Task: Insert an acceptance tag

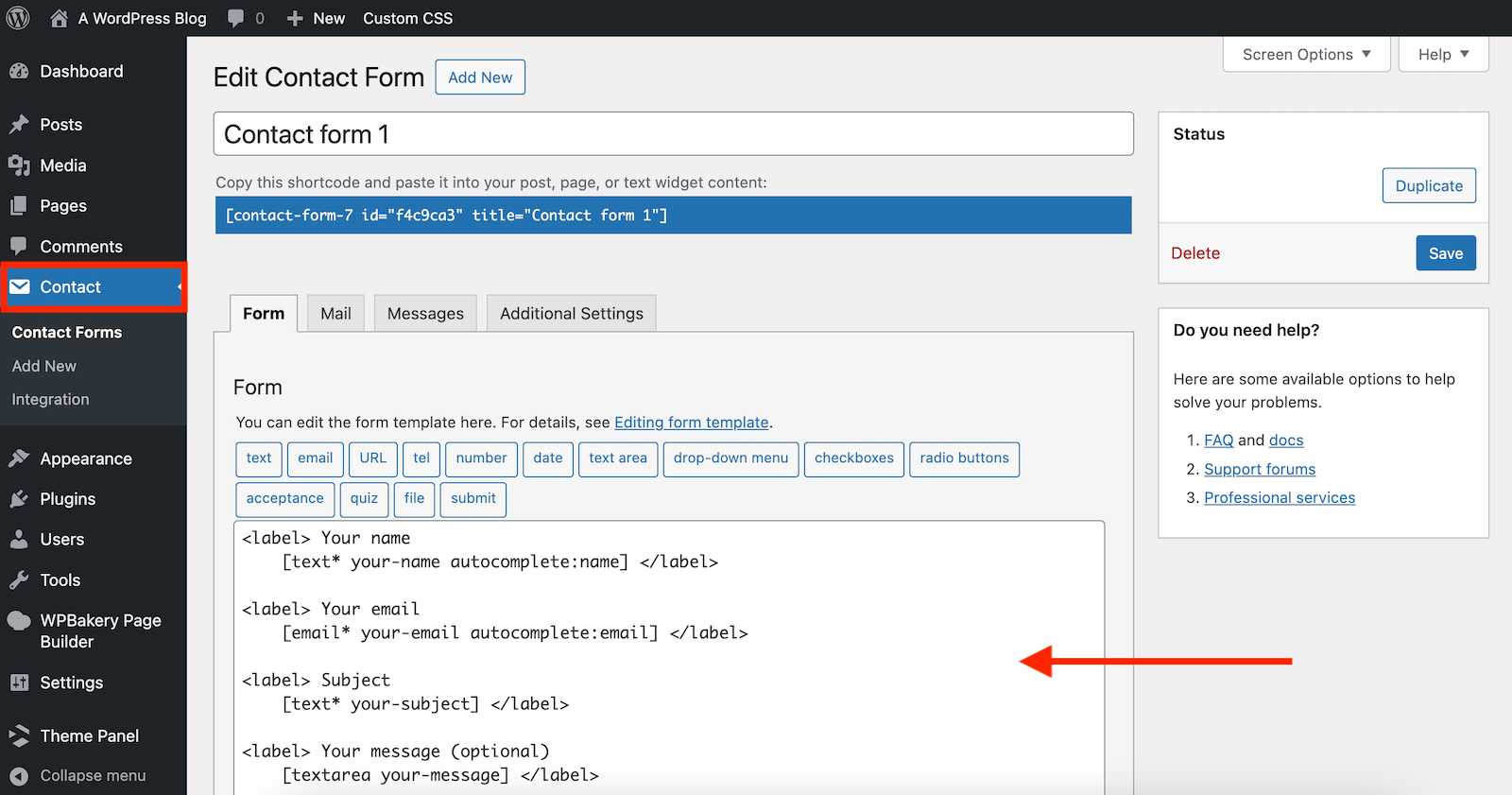Action: pos(285,499)
